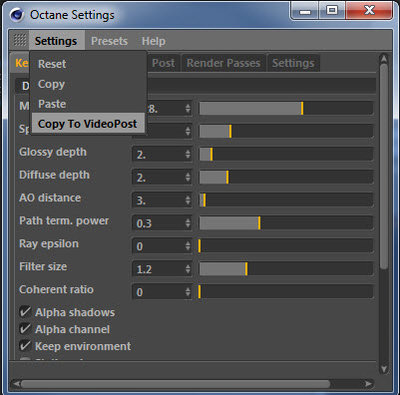The width and height of the screenshot is (400, 395).
Task: Maximize the Octane Settings window
Action: (332, 10)
